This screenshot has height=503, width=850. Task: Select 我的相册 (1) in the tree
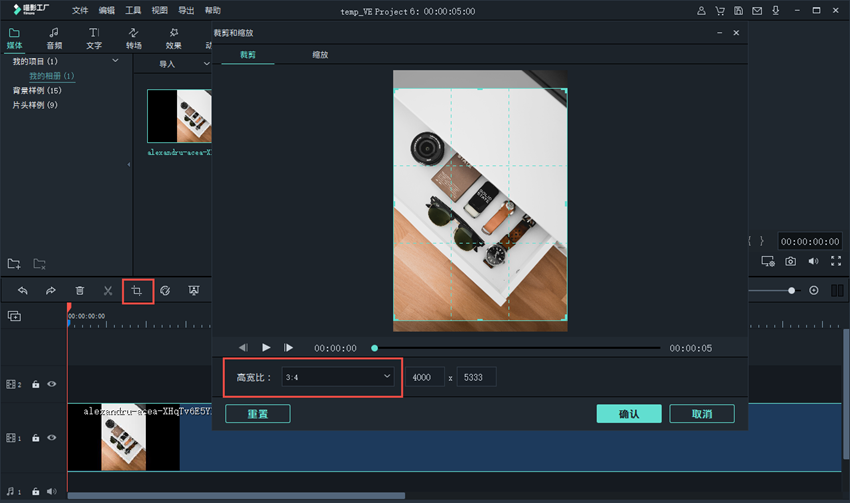(51, 76)
